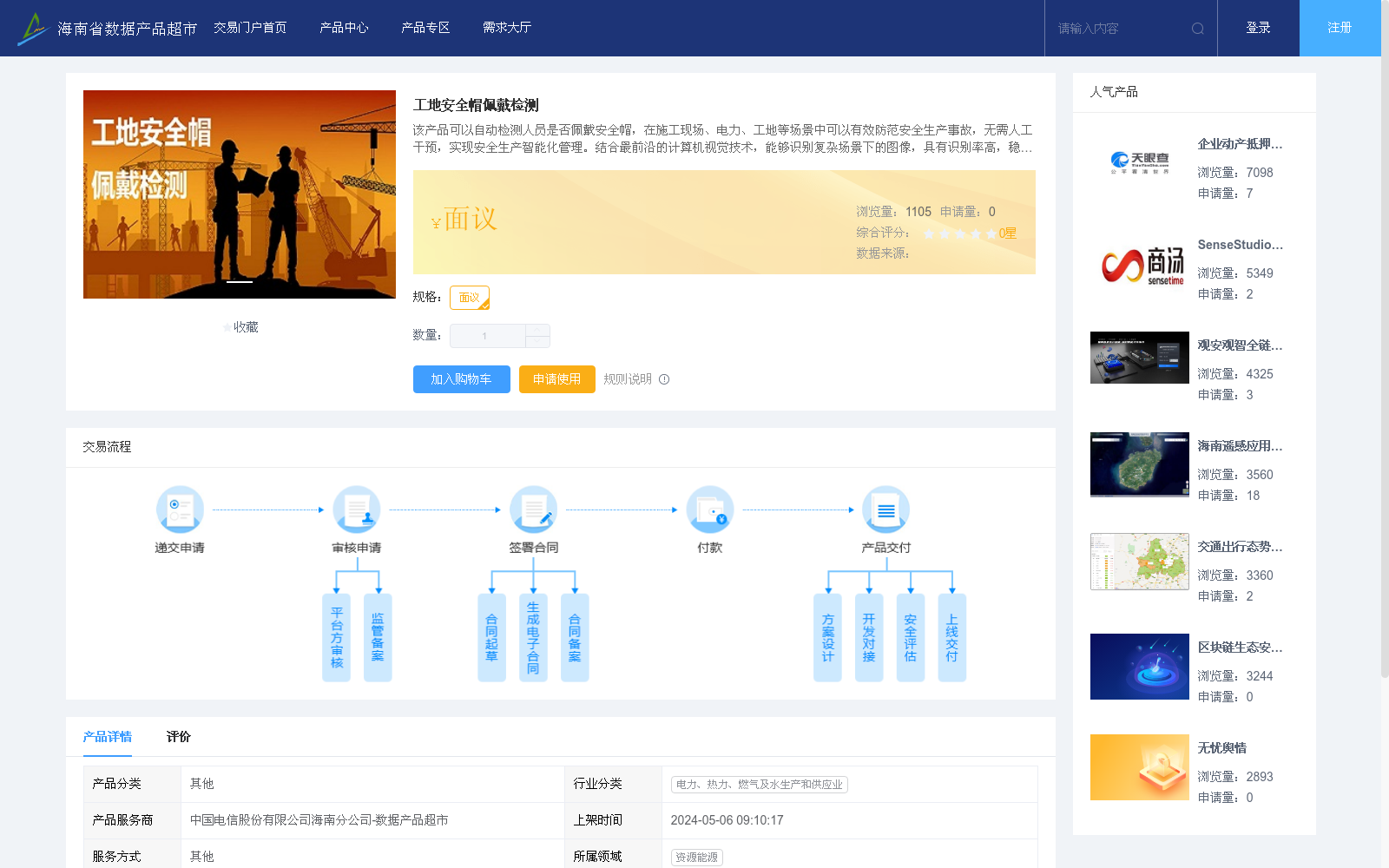Open the 企业动产抵押 product title
The width and height of the screenshot is (1389, 868).
(1240, 144)
